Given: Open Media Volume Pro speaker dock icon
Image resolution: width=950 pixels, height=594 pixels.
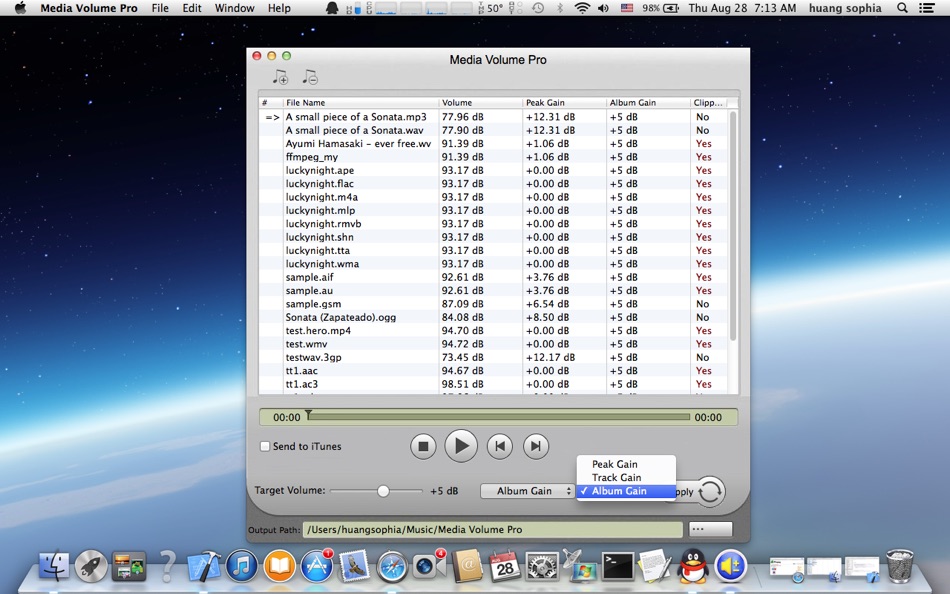Looking at the screenshot, I should [731, 566].
